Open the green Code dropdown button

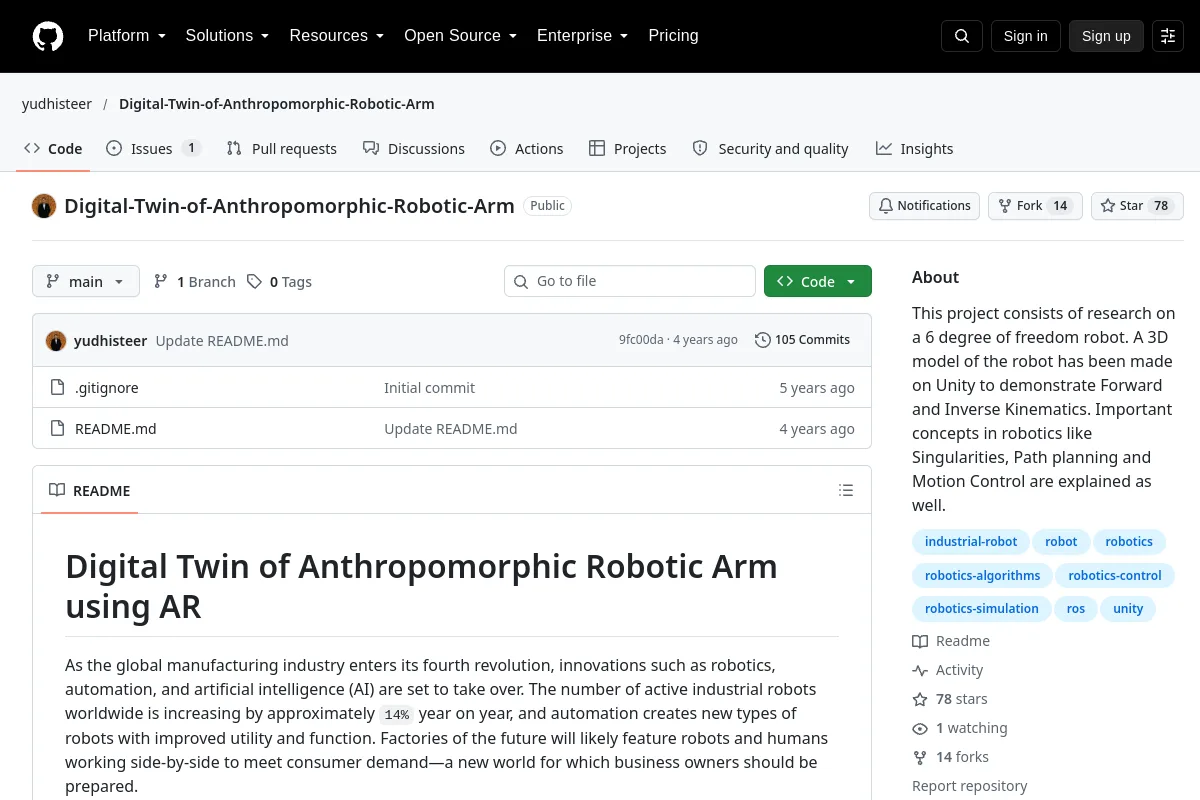coord(818,281)
